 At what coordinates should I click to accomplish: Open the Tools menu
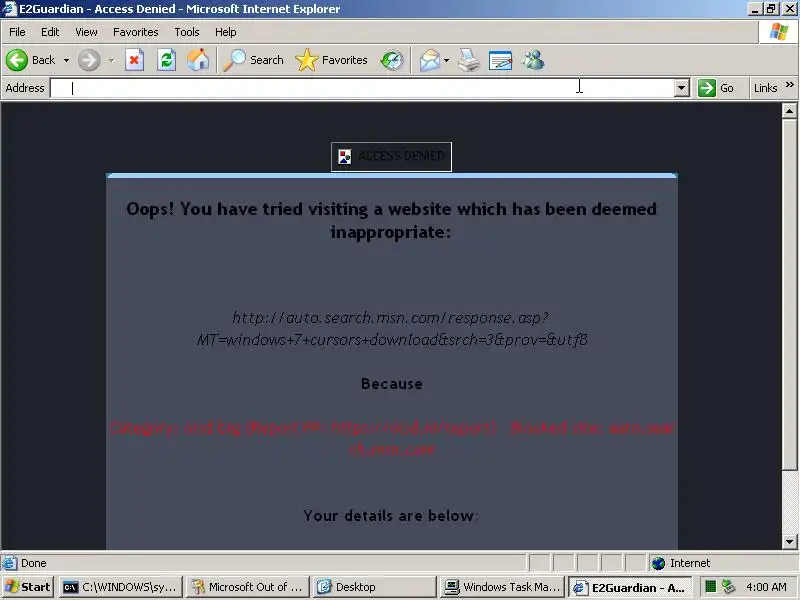point(187,32)
